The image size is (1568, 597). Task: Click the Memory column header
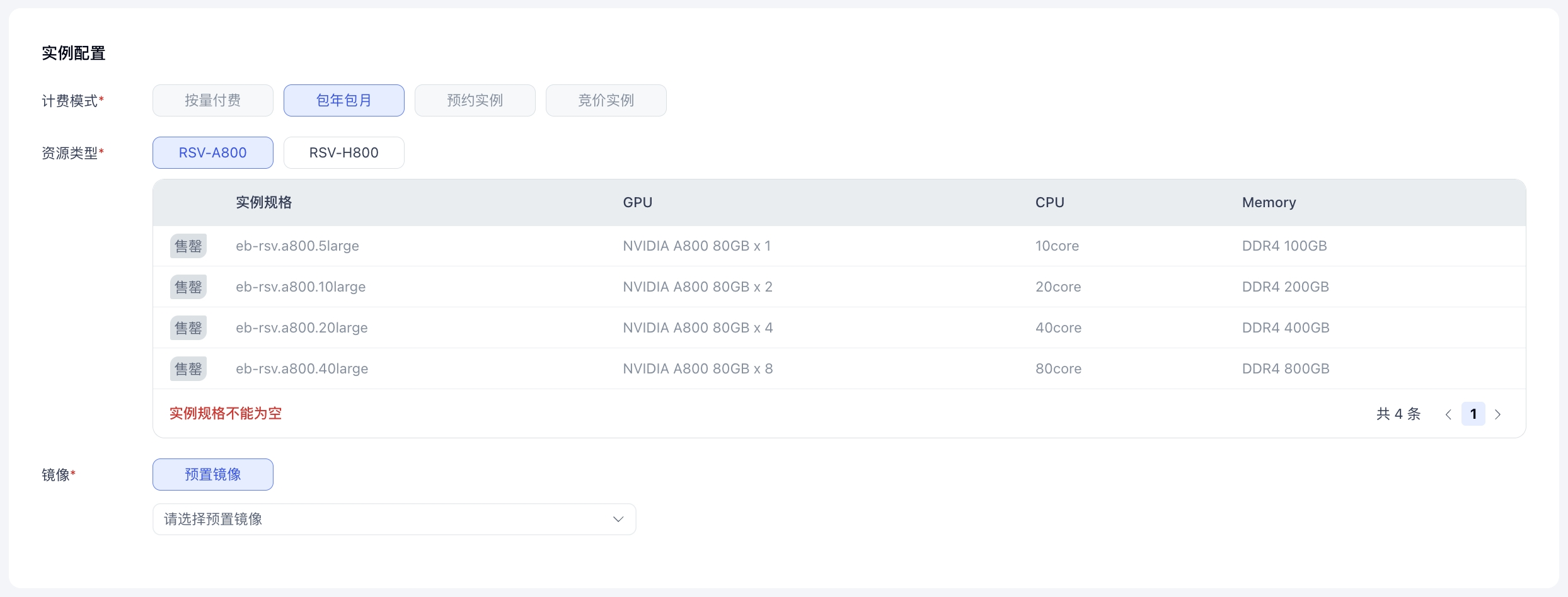point(1269,203)
